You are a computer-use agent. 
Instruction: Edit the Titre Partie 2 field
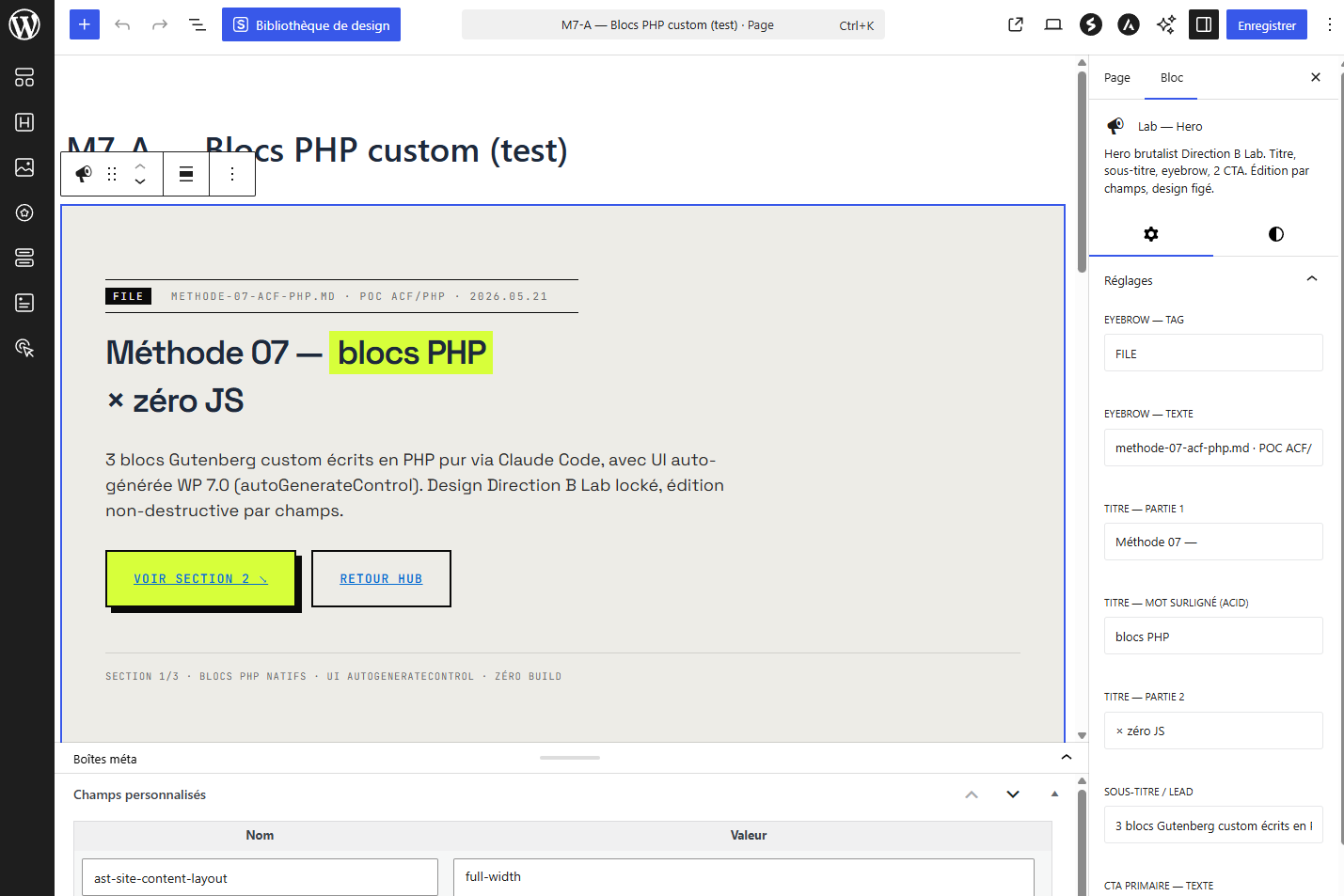[x=1213, y=731]
